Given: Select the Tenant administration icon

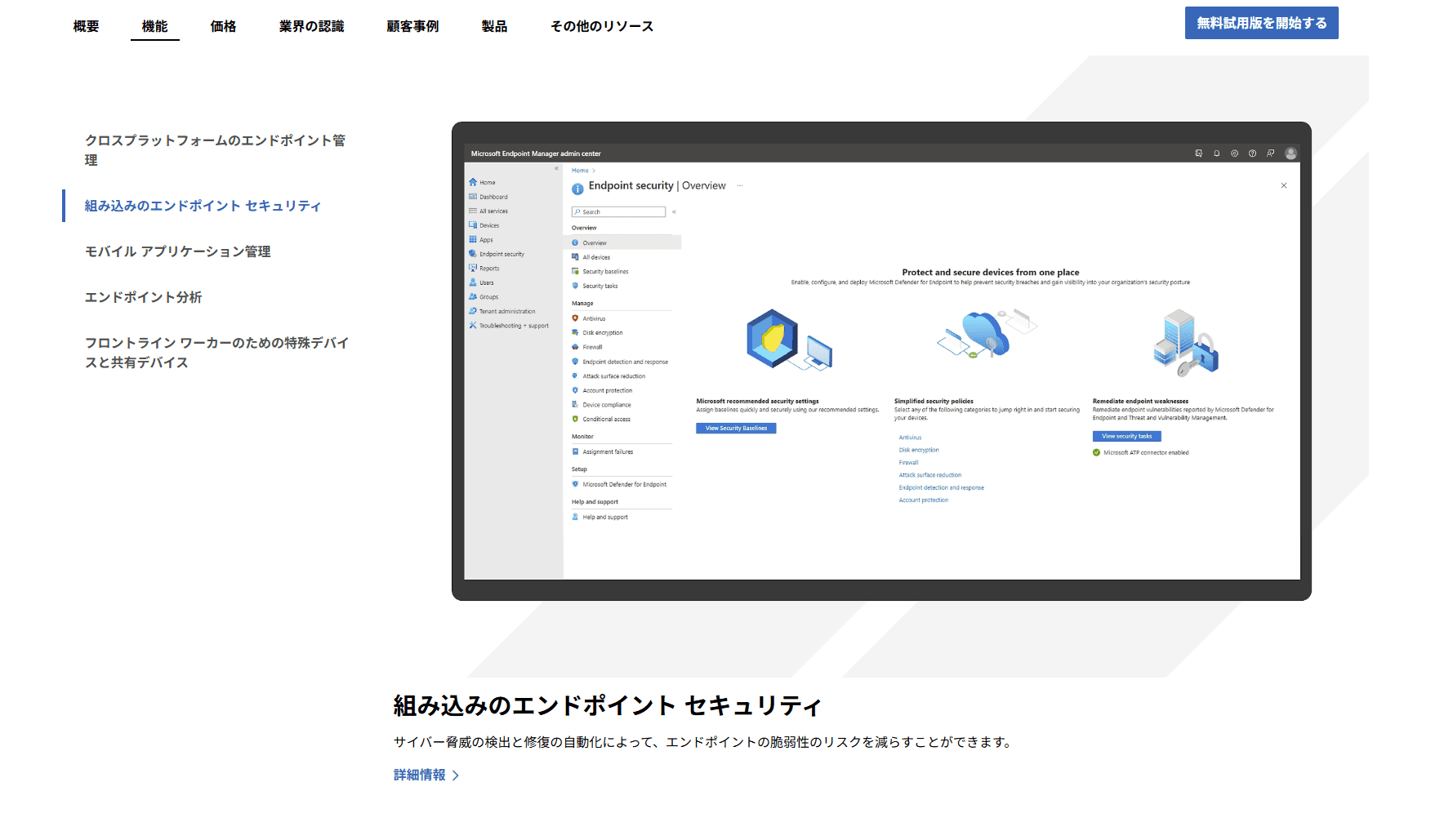Looking at the screenshot, I should 473,311.
